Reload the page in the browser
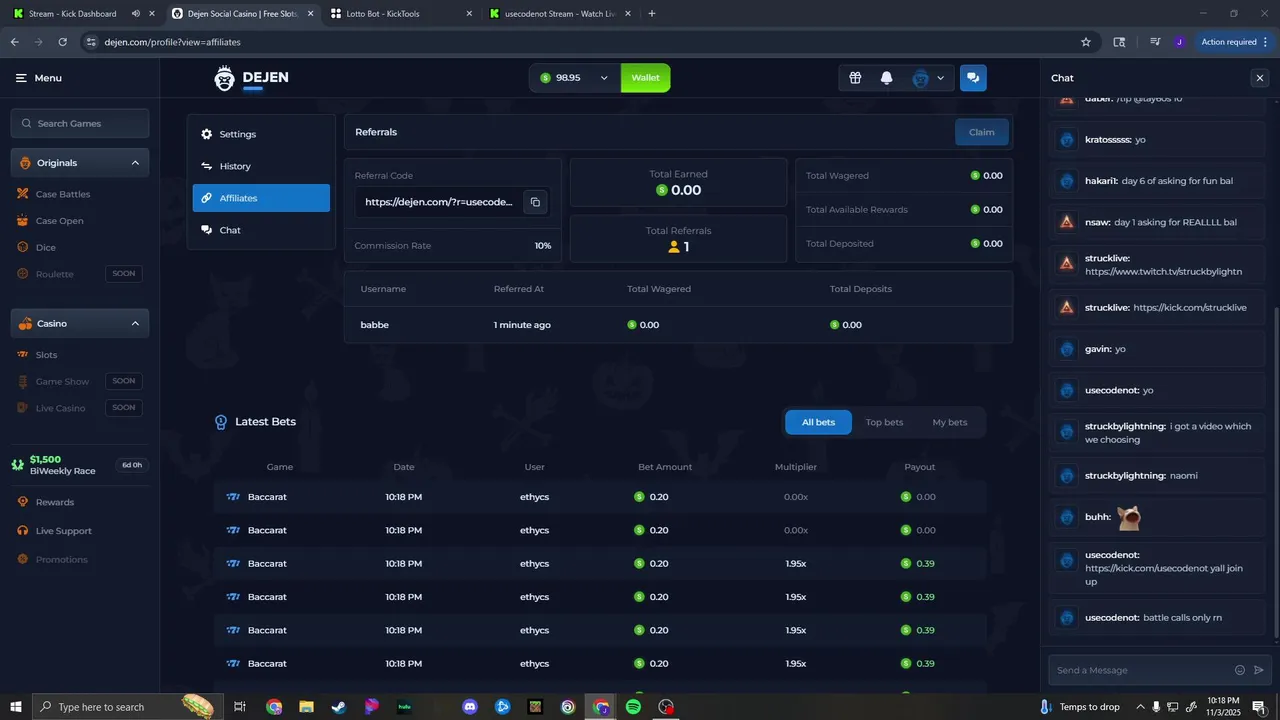1280x720 pixels. point(62,42)
